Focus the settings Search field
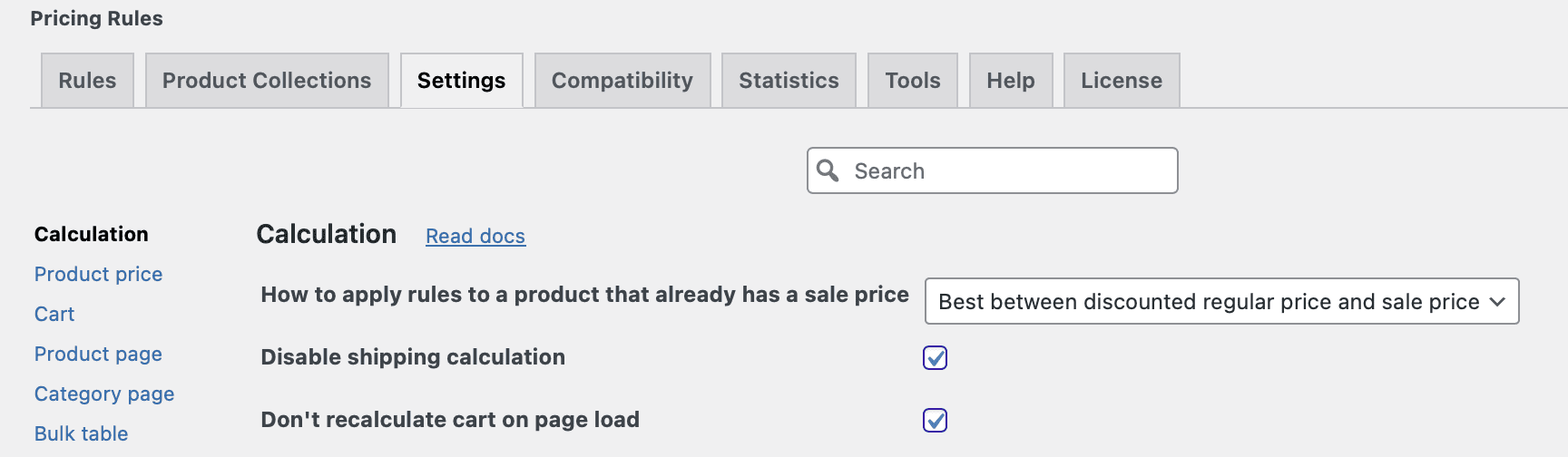The image size is (1568, 457). pos(1007,170)
